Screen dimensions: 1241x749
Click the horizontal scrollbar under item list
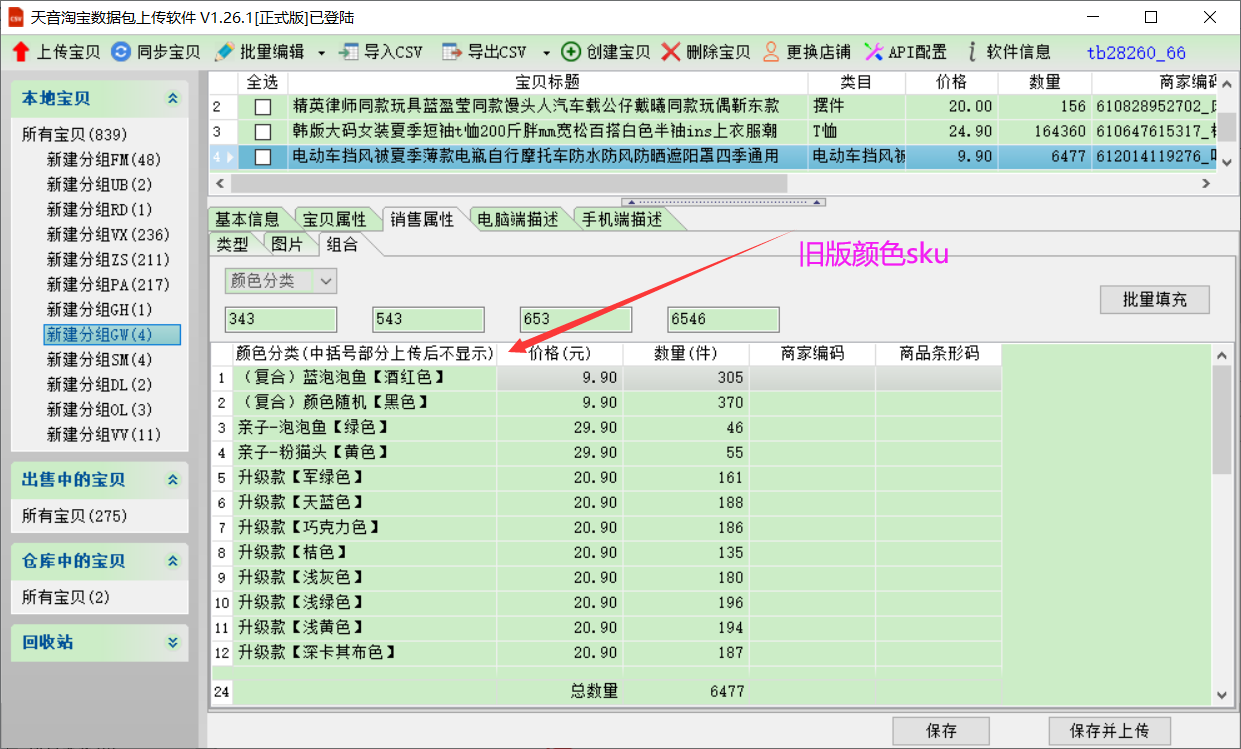tap(509, 184)
